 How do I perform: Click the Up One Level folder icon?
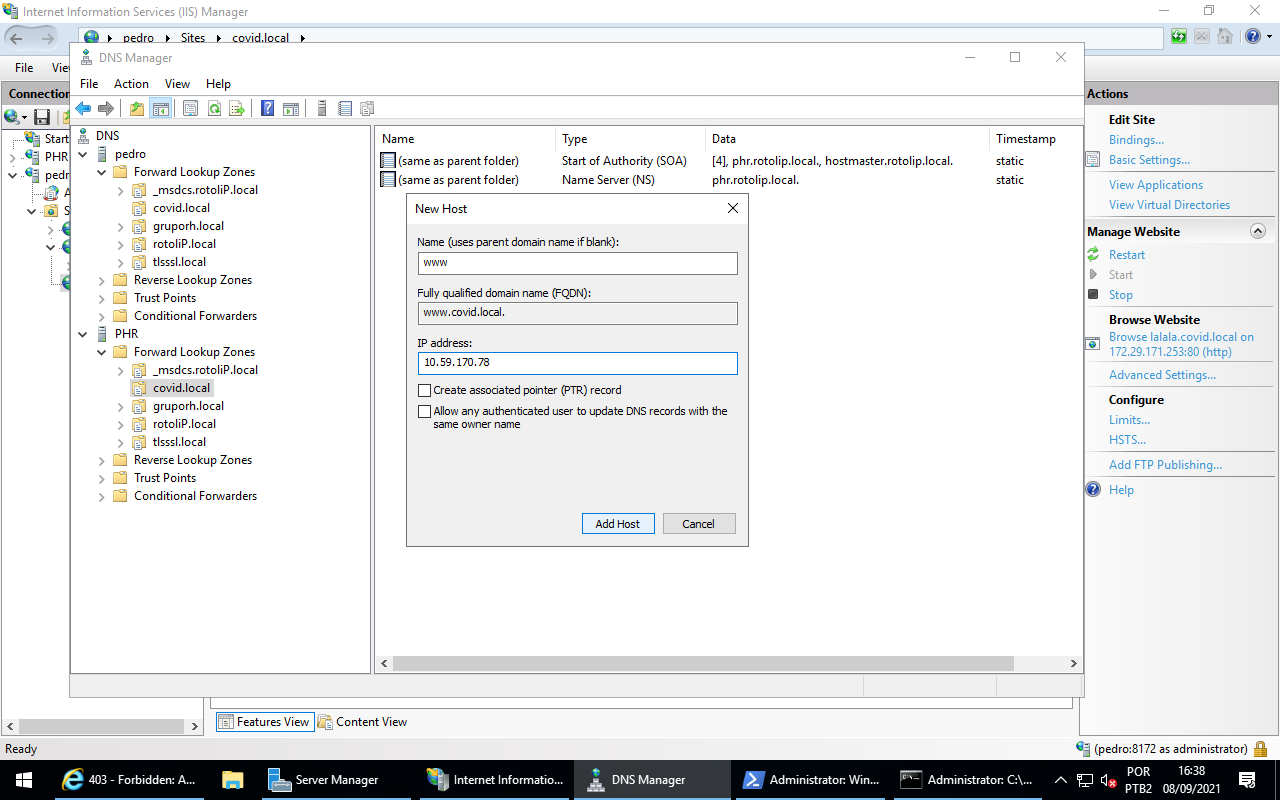(137, 109)
